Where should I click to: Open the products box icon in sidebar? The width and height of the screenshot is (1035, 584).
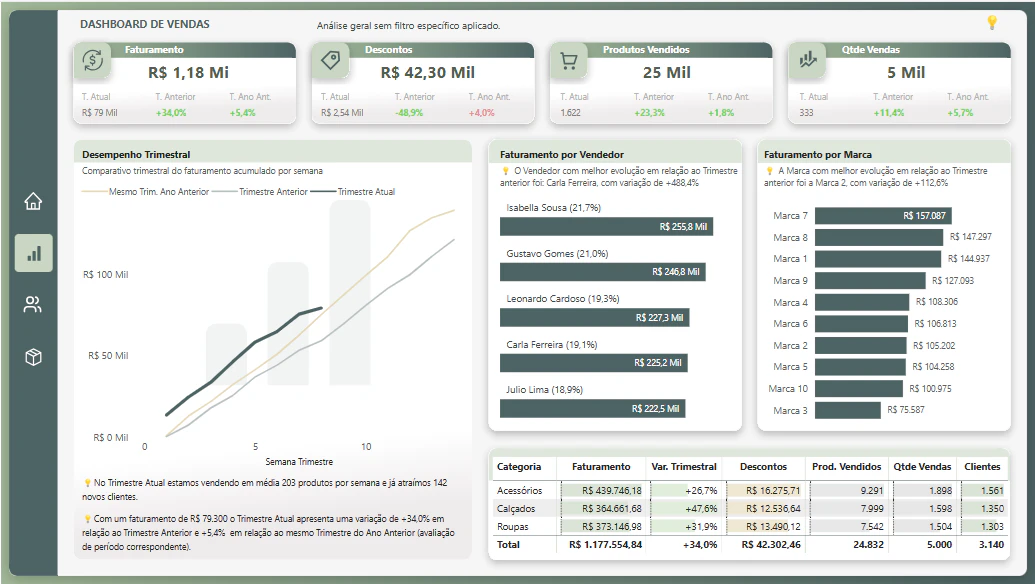click(33, 357)
